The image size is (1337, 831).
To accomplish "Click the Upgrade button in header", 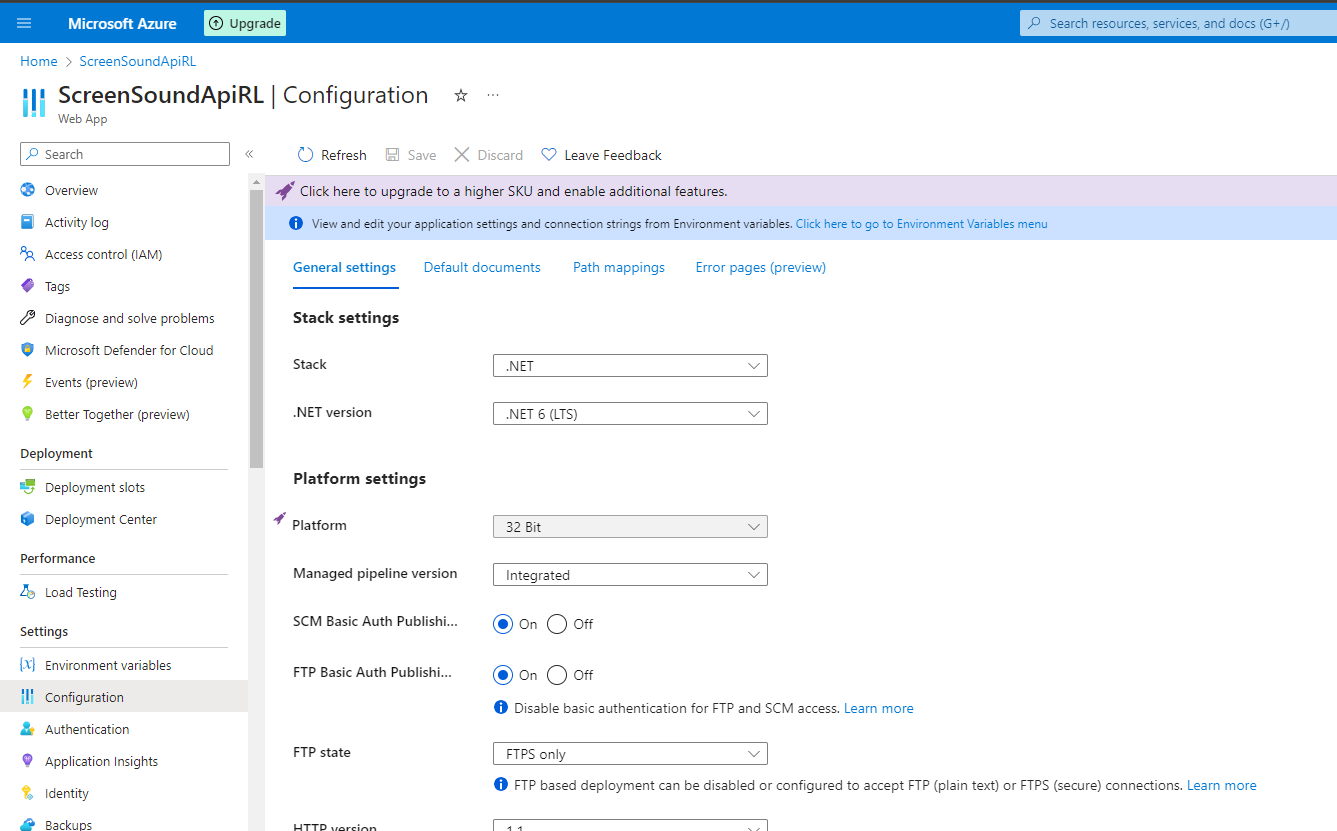I will pos(245,23).
